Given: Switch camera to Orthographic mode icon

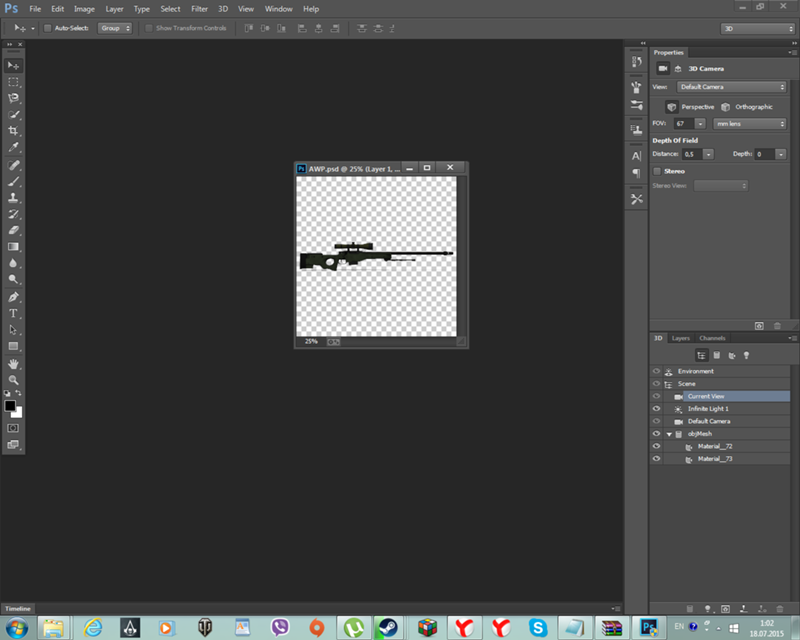Looking at the screenshot, I should pyautogui.click(x=726, y=106).
